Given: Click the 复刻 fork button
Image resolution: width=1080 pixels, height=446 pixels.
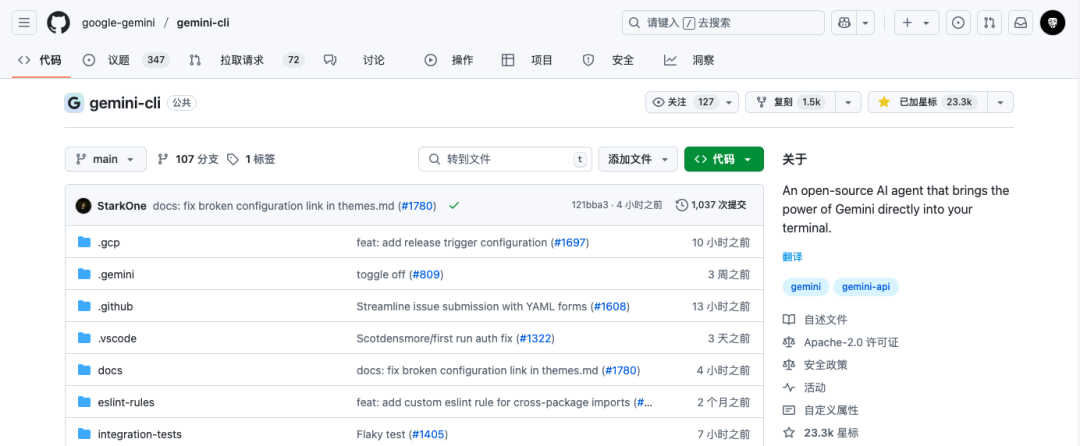Looking at the screenshot, I should coord(790,102).
